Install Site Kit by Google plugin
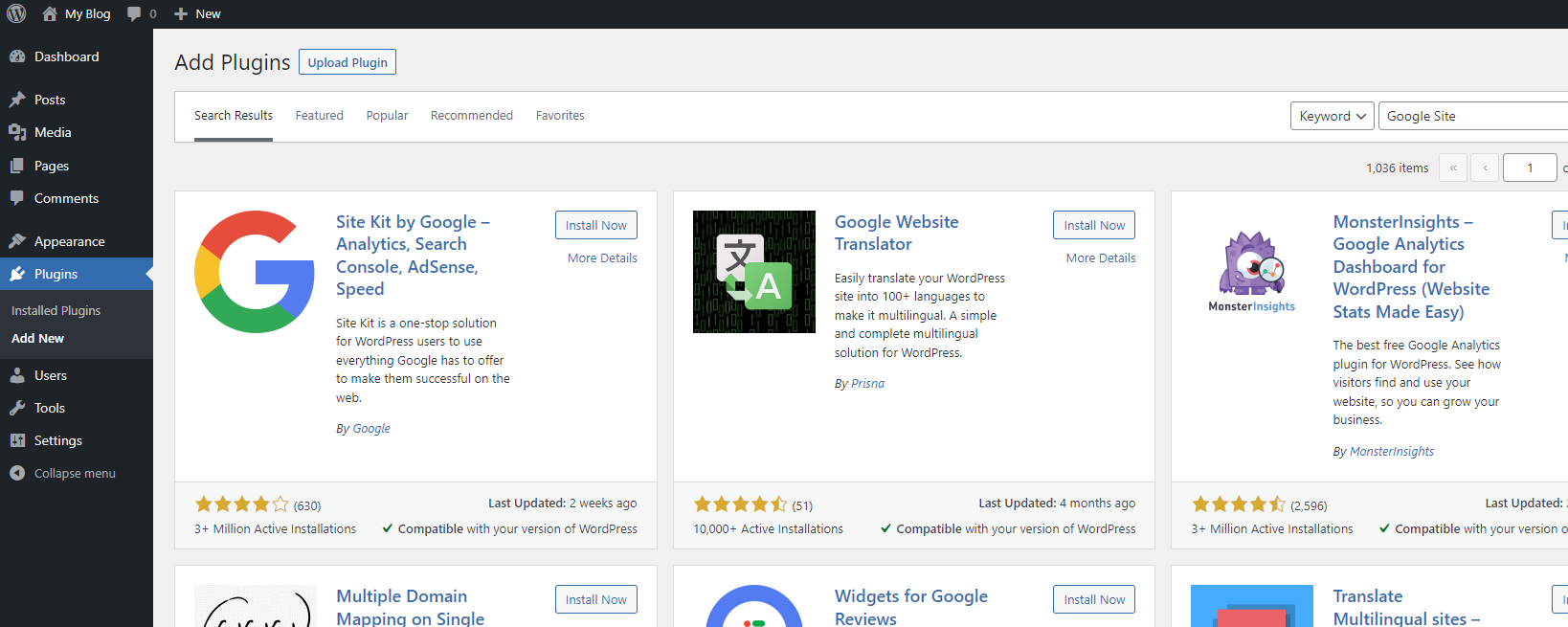The width and height of the screenshot is (1568, 627). coord(595,225)
